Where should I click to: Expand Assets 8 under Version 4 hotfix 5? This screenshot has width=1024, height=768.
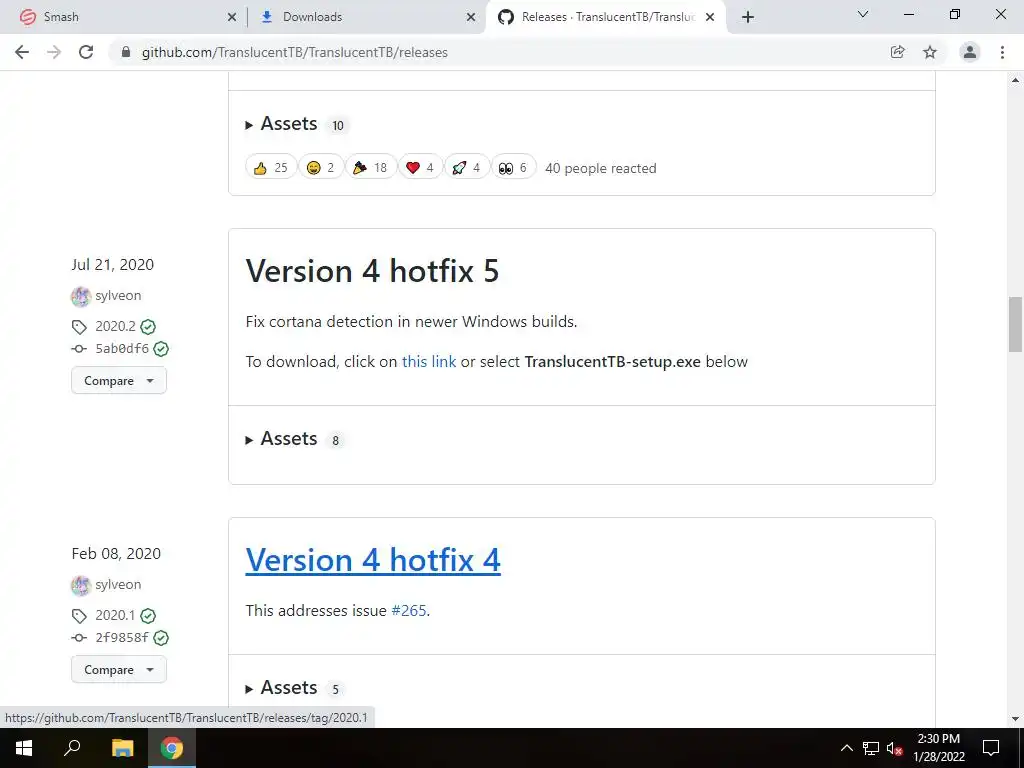tap(295, 439)
